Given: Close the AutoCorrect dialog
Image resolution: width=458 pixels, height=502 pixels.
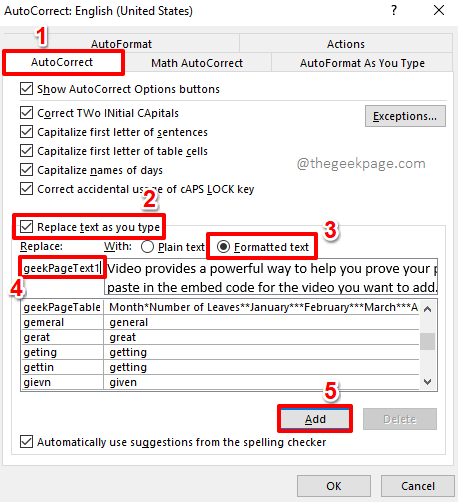Looking at the screenshot, I should point(439,10).
